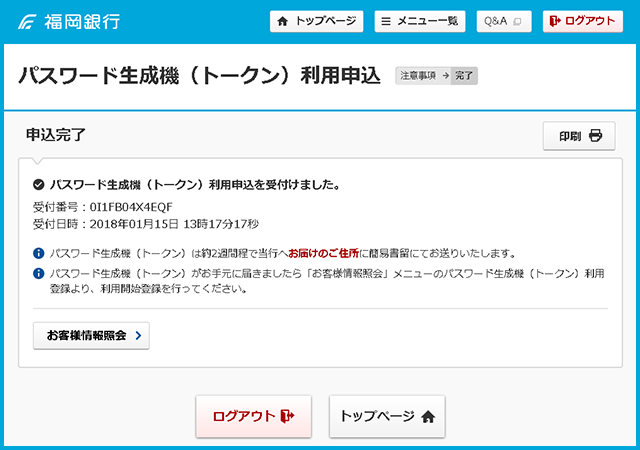
Task: Click the info icon beside 約2週間程 notice
Action: coord(39,253)
